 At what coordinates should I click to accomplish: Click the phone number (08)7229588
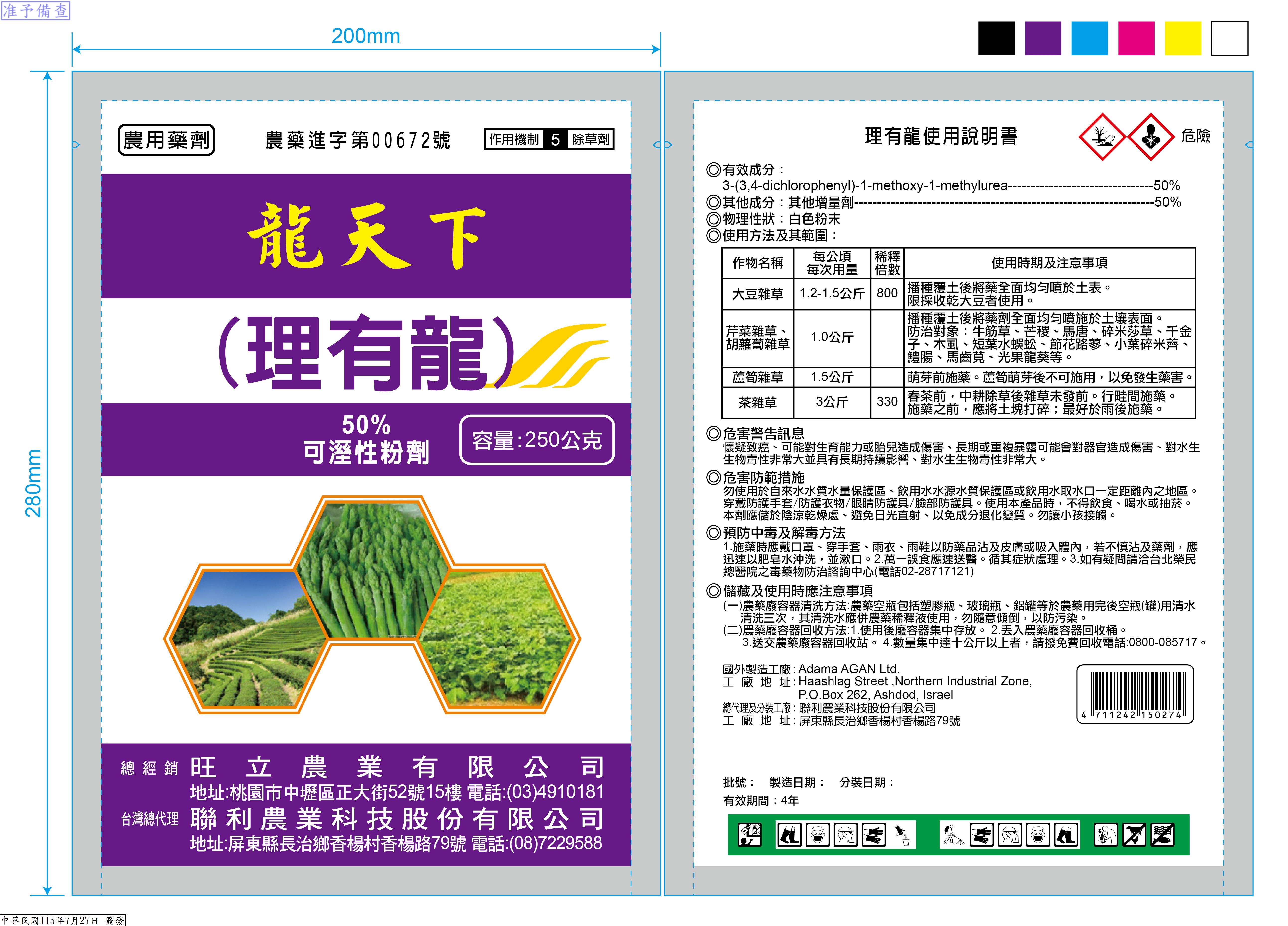(x=555, y=844)
